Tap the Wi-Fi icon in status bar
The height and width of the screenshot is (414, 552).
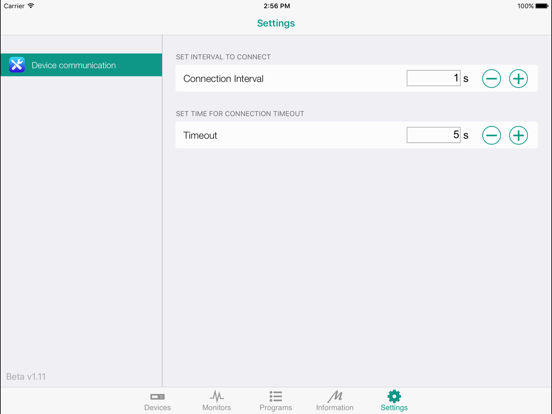click(31, 6)
